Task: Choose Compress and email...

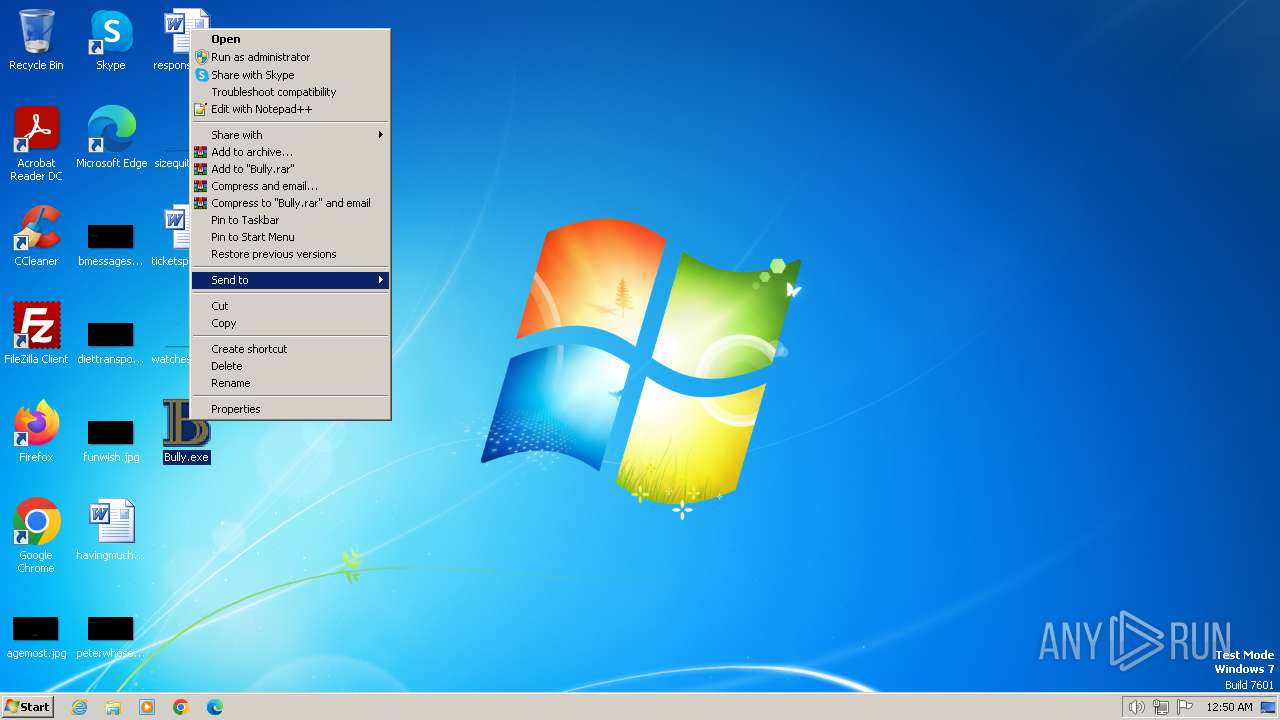Action: pyautogui.click(x=290, y=186)
